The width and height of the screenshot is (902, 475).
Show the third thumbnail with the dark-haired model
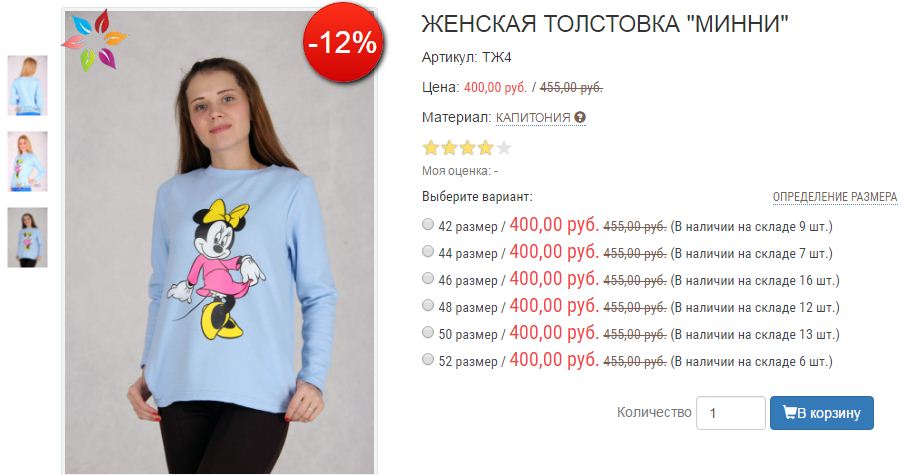coord(28,238)
